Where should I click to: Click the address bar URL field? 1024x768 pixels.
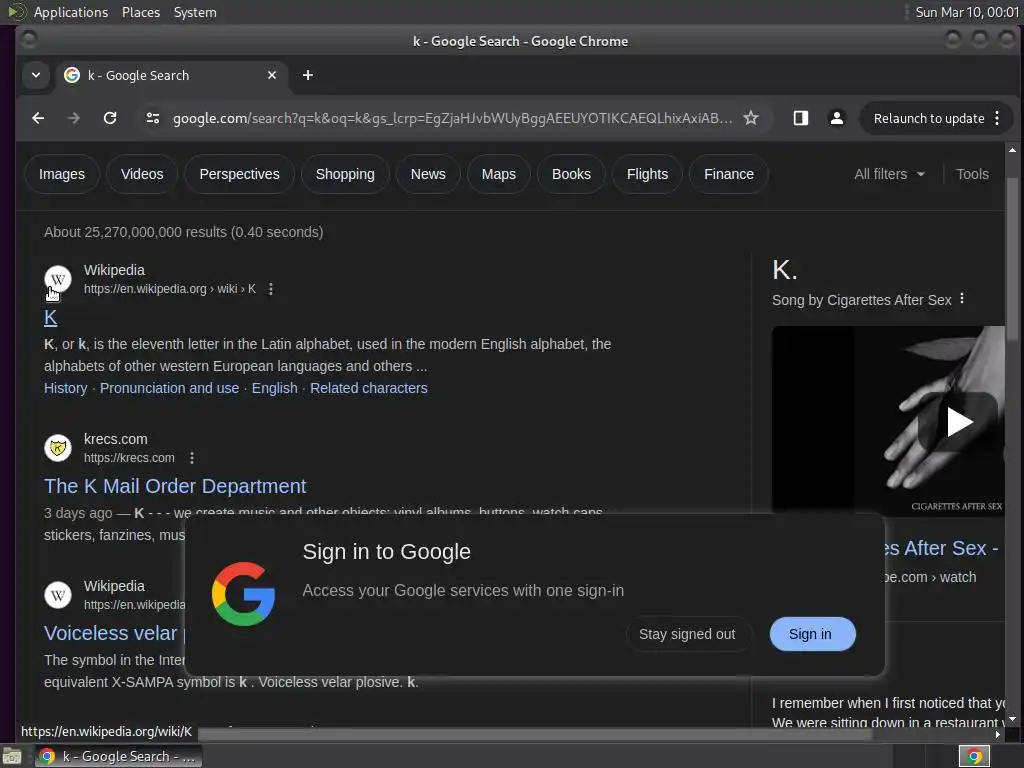[452, 118]
